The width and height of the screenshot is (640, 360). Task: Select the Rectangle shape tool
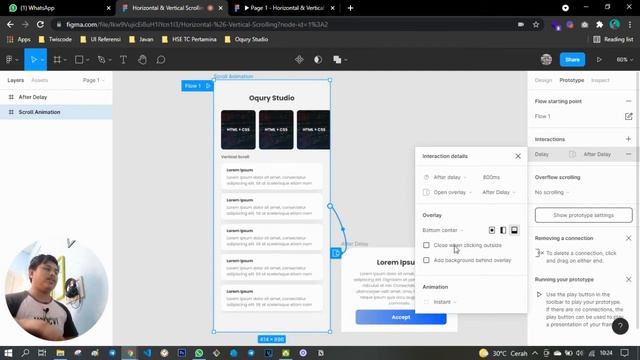coord(79,60)
